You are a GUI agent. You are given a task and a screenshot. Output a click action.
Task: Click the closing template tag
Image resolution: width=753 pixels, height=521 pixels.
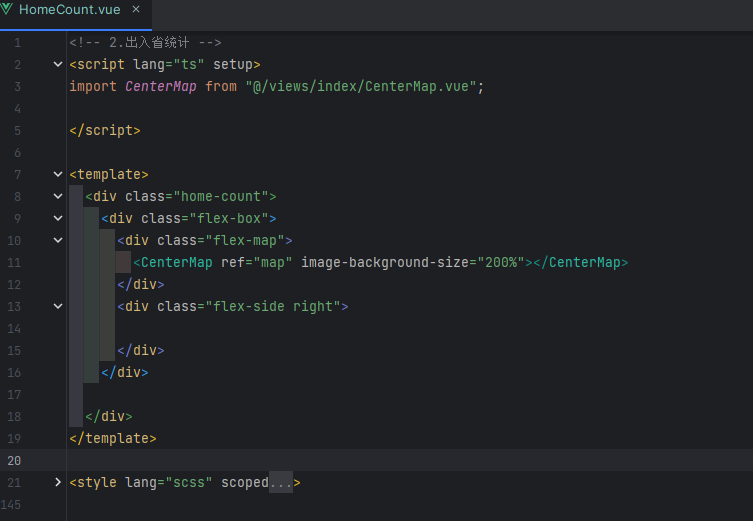(x=113, y=439)
